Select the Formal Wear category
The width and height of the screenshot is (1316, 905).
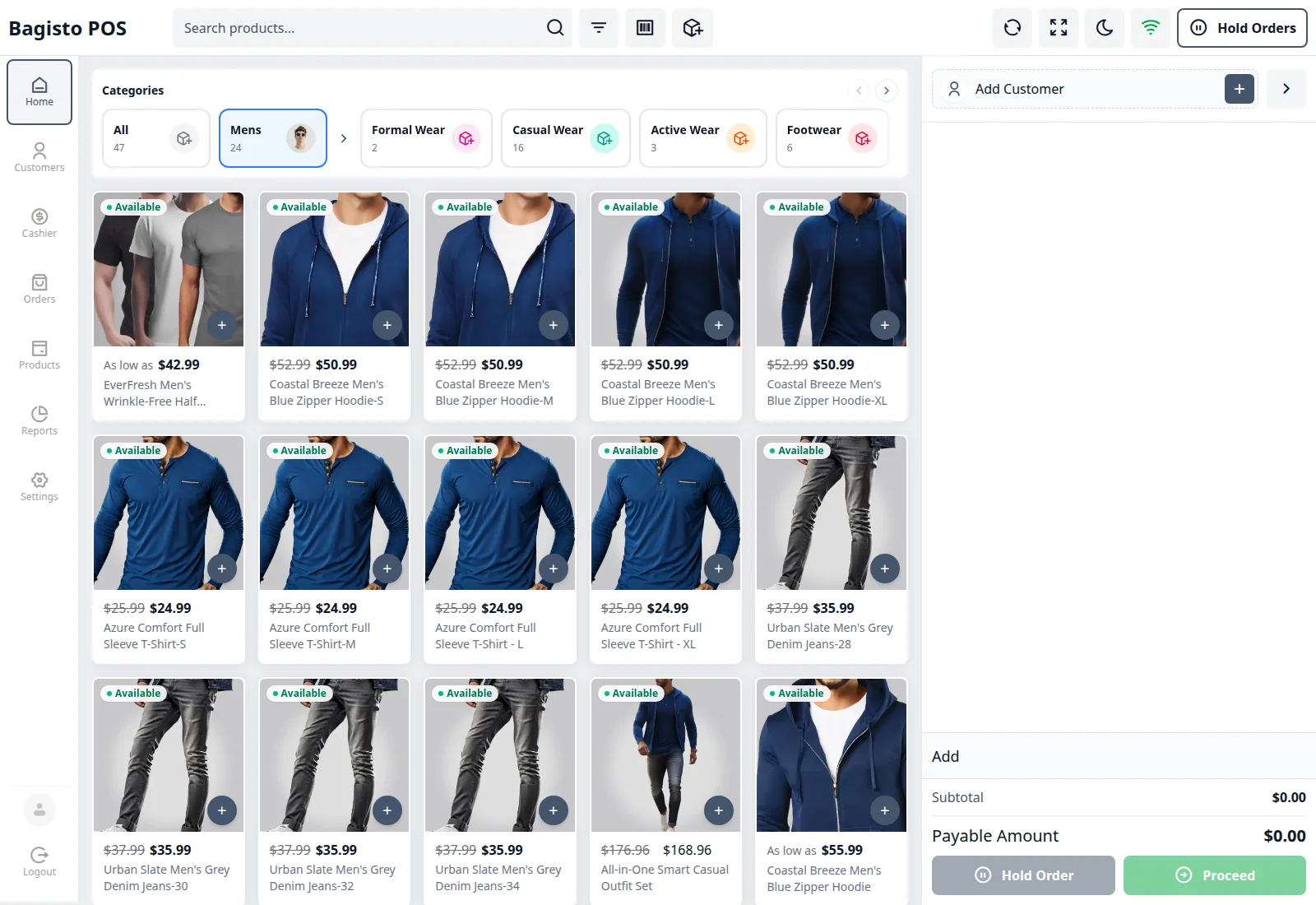(426, 138)
